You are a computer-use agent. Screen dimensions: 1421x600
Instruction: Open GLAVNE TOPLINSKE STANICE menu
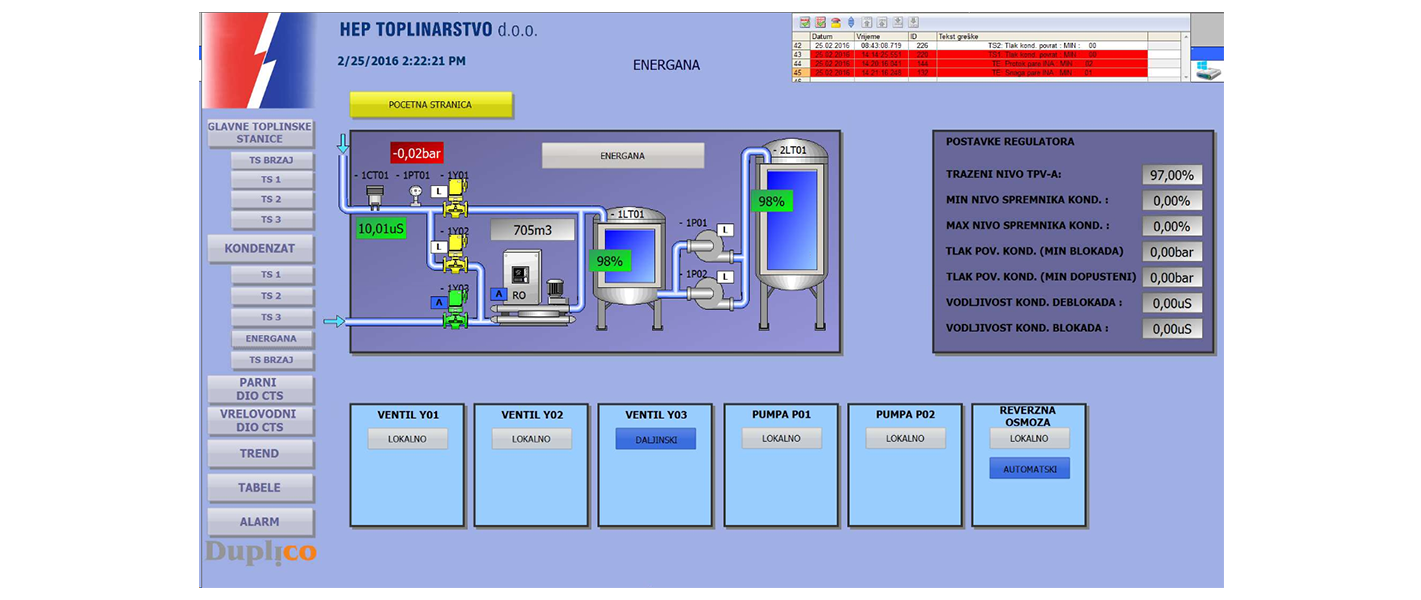[x=260, y=133]
